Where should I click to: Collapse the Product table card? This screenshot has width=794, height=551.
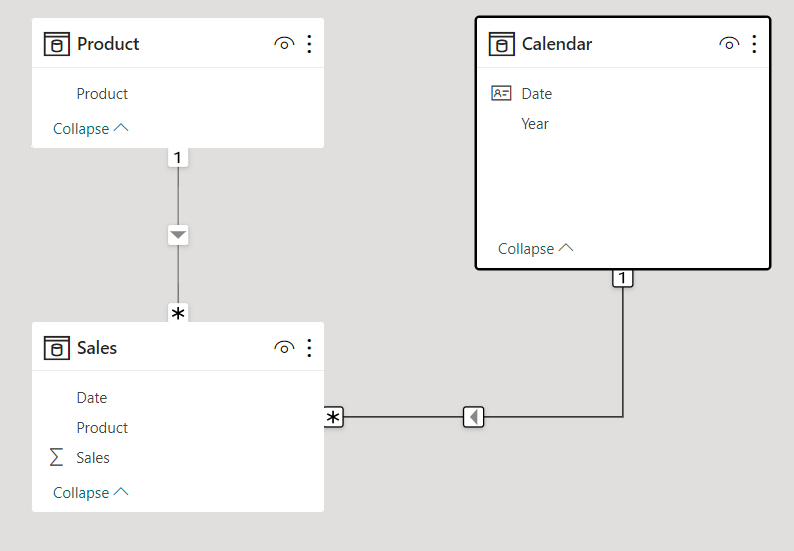91,129
